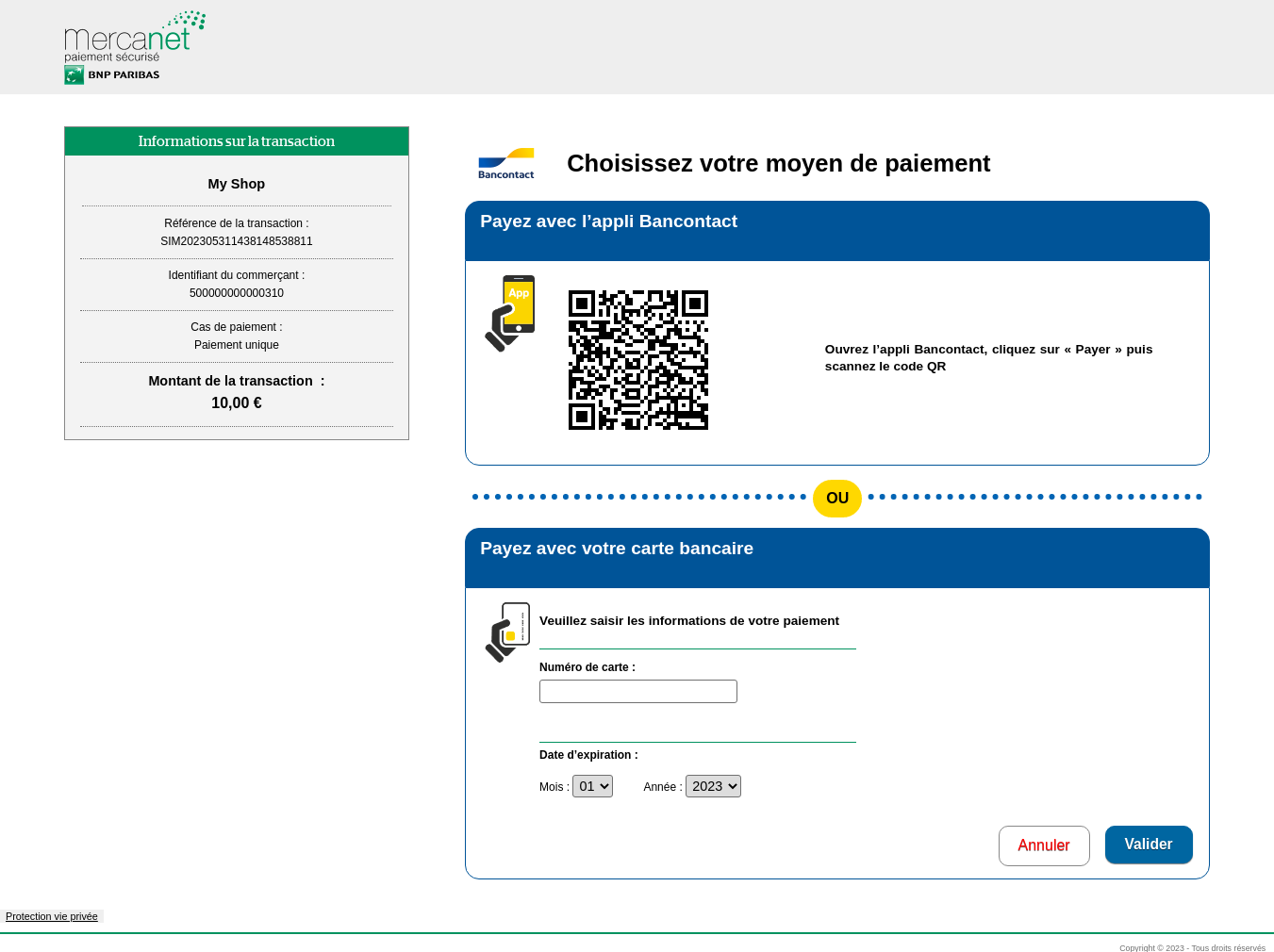The width and height of the screenshot is (1274, 952).
Task: Click the Bancontact logo
Action: pyautogui.click(x=506, y=164)
